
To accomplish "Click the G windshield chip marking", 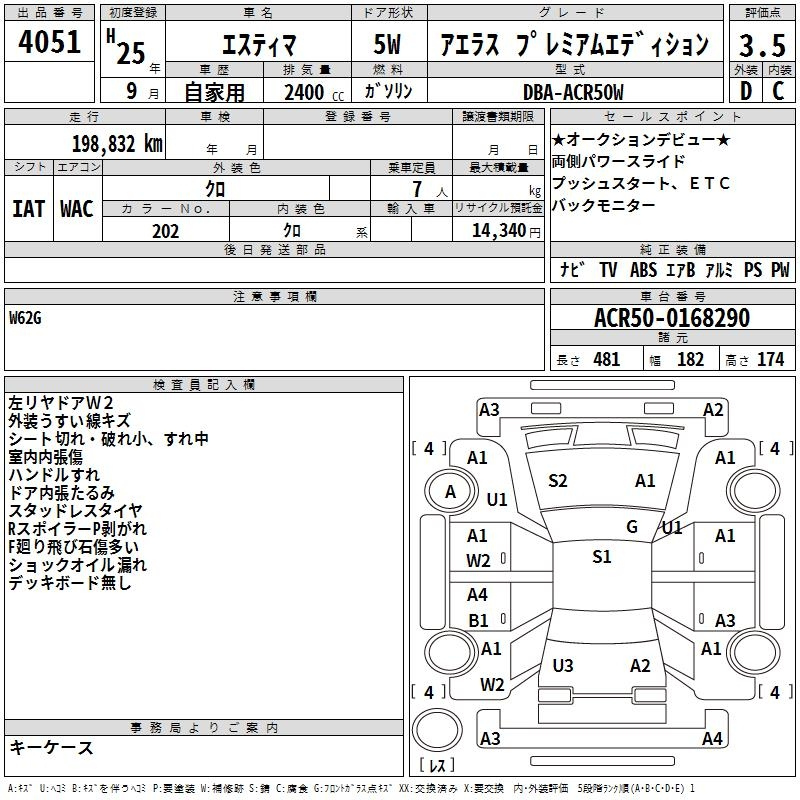I will 631,527.
